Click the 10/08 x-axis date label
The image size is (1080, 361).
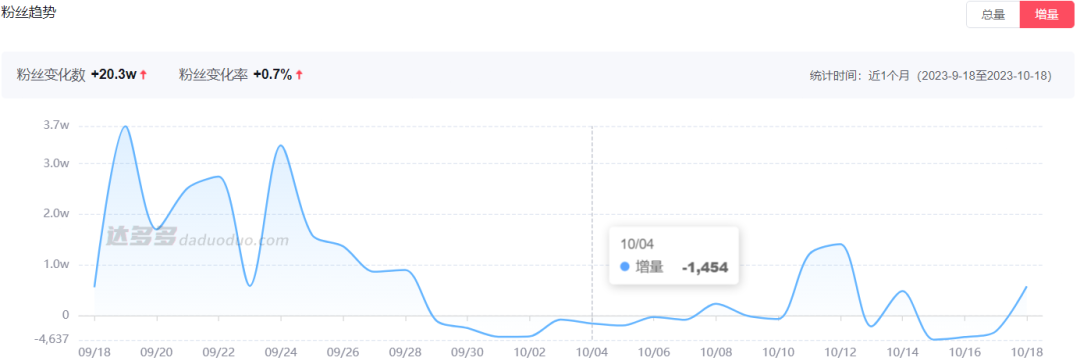pyautogui.click(x=716, y=351)
